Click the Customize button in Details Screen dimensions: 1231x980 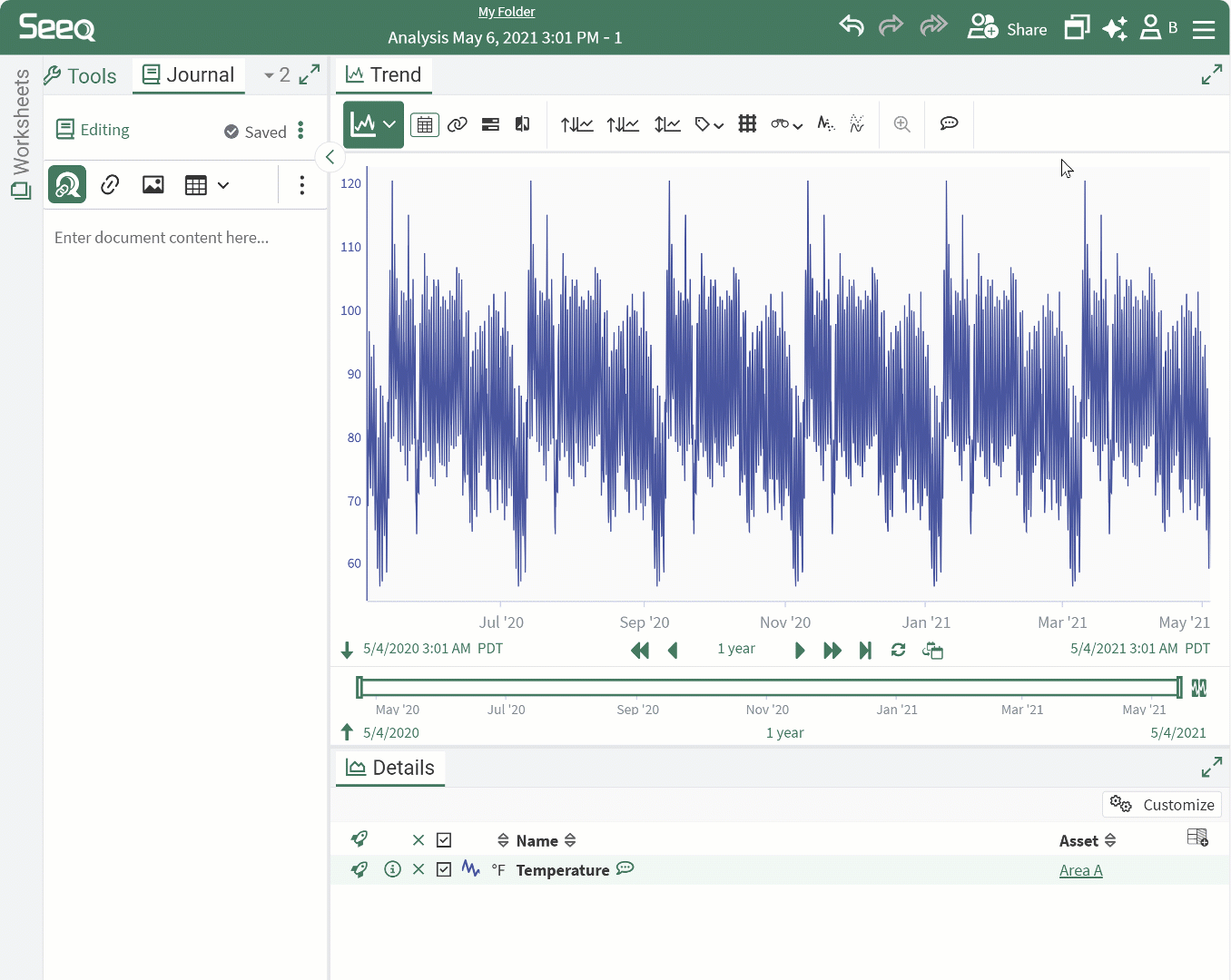[1162, 805]
